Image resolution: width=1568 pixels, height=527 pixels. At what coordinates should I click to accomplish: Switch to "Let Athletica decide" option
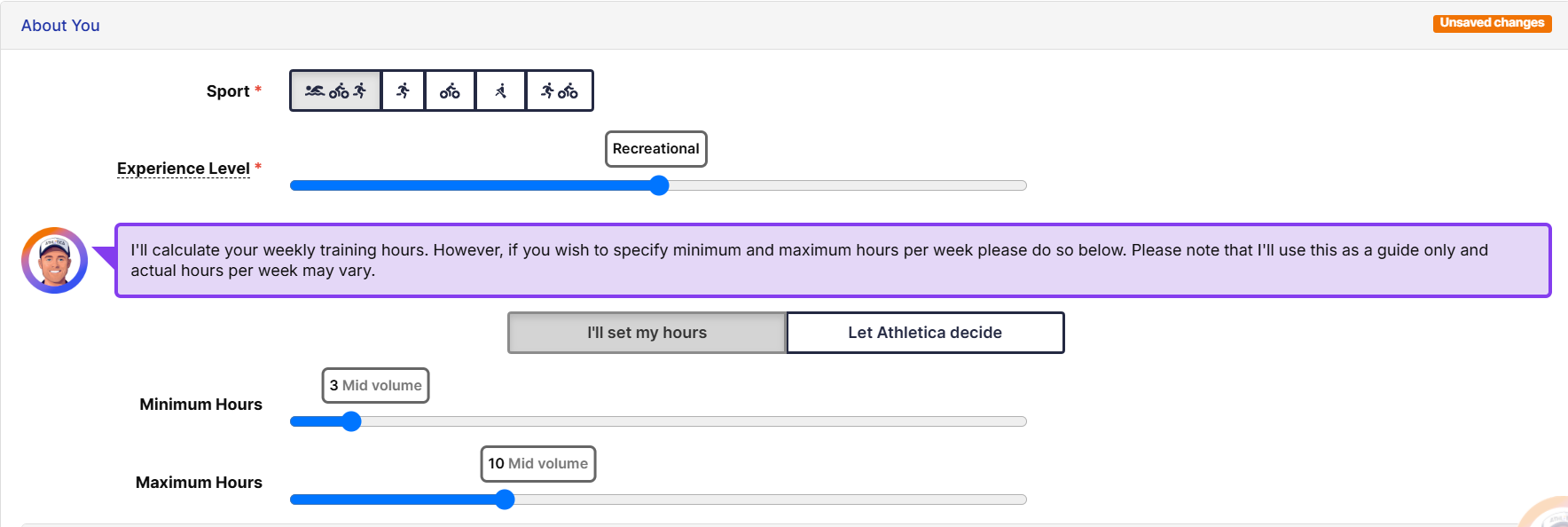click(x=925, y=333)
